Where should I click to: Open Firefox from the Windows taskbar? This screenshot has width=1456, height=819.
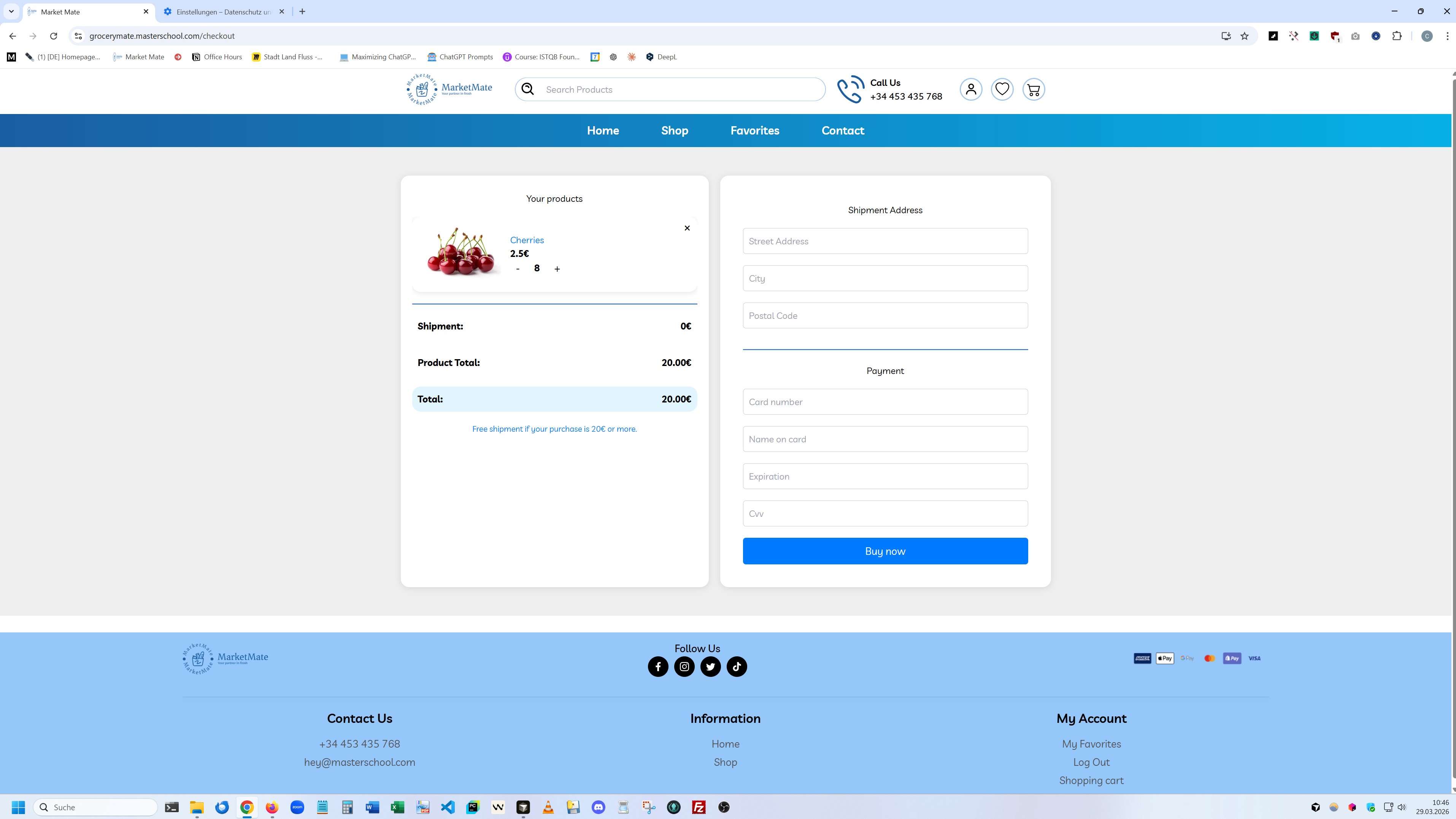(x=272, y=807)
